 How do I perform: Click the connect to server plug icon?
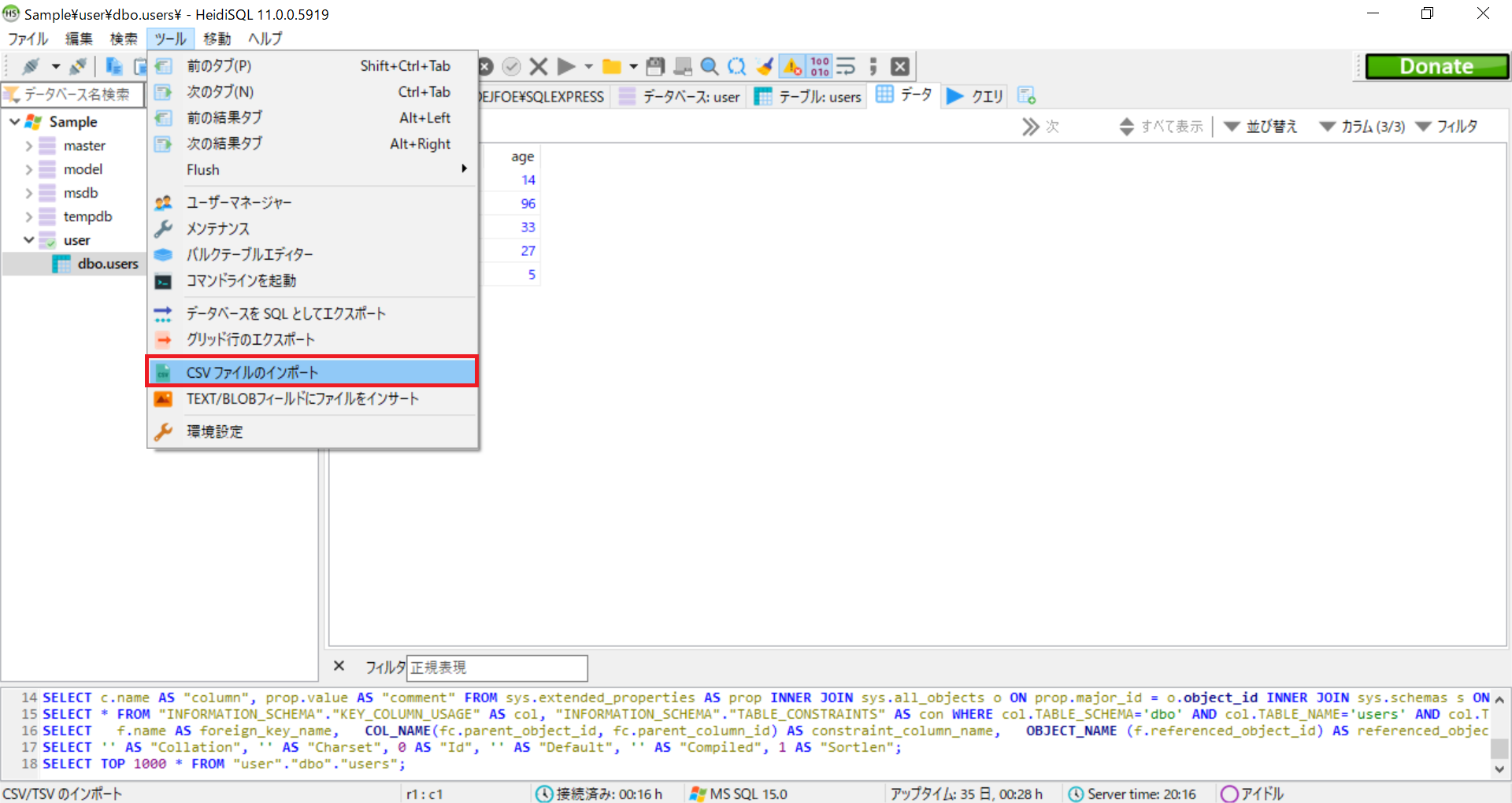coord(31,66)
